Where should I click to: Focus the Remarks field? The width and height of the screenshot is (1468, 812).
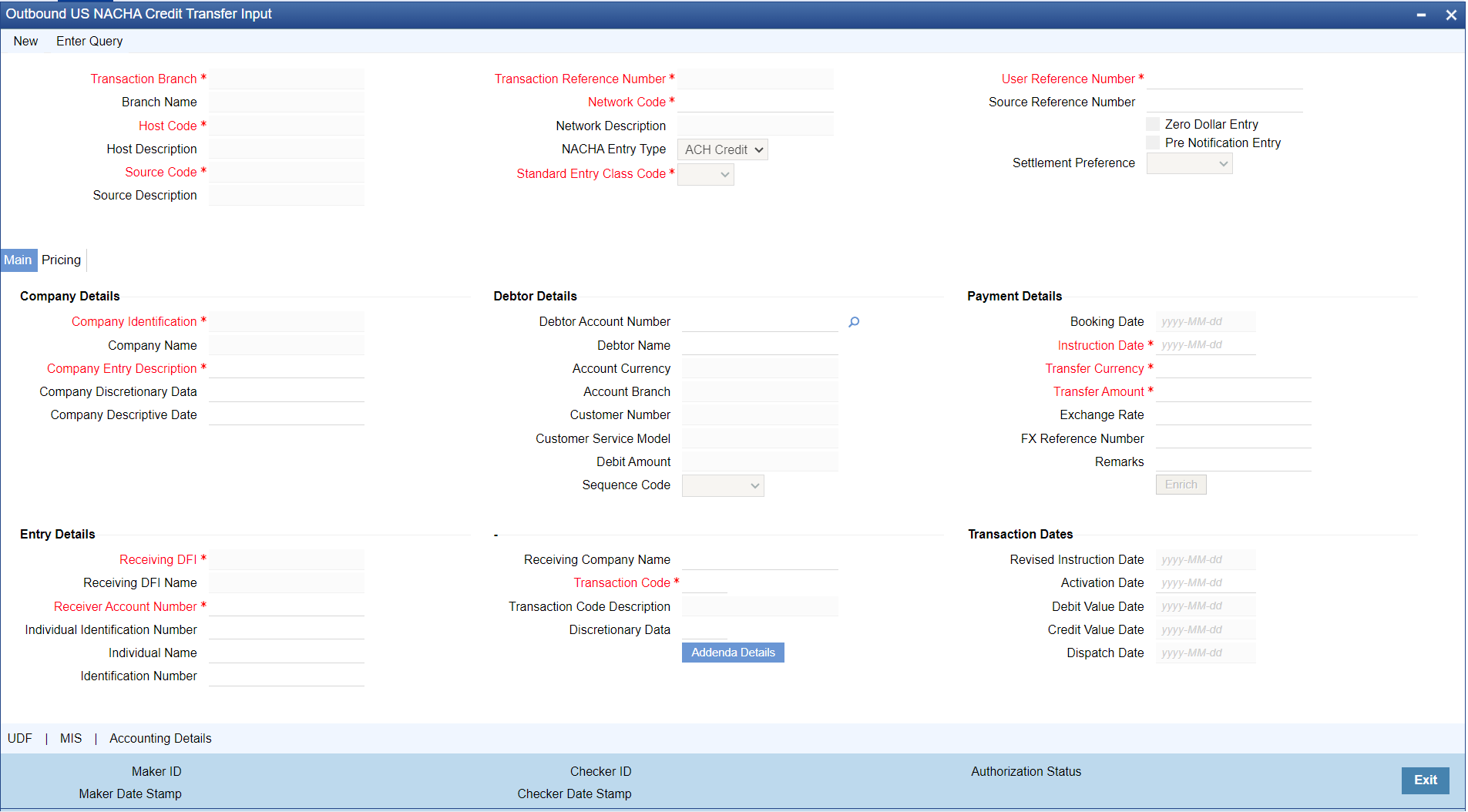point(1234,461)
